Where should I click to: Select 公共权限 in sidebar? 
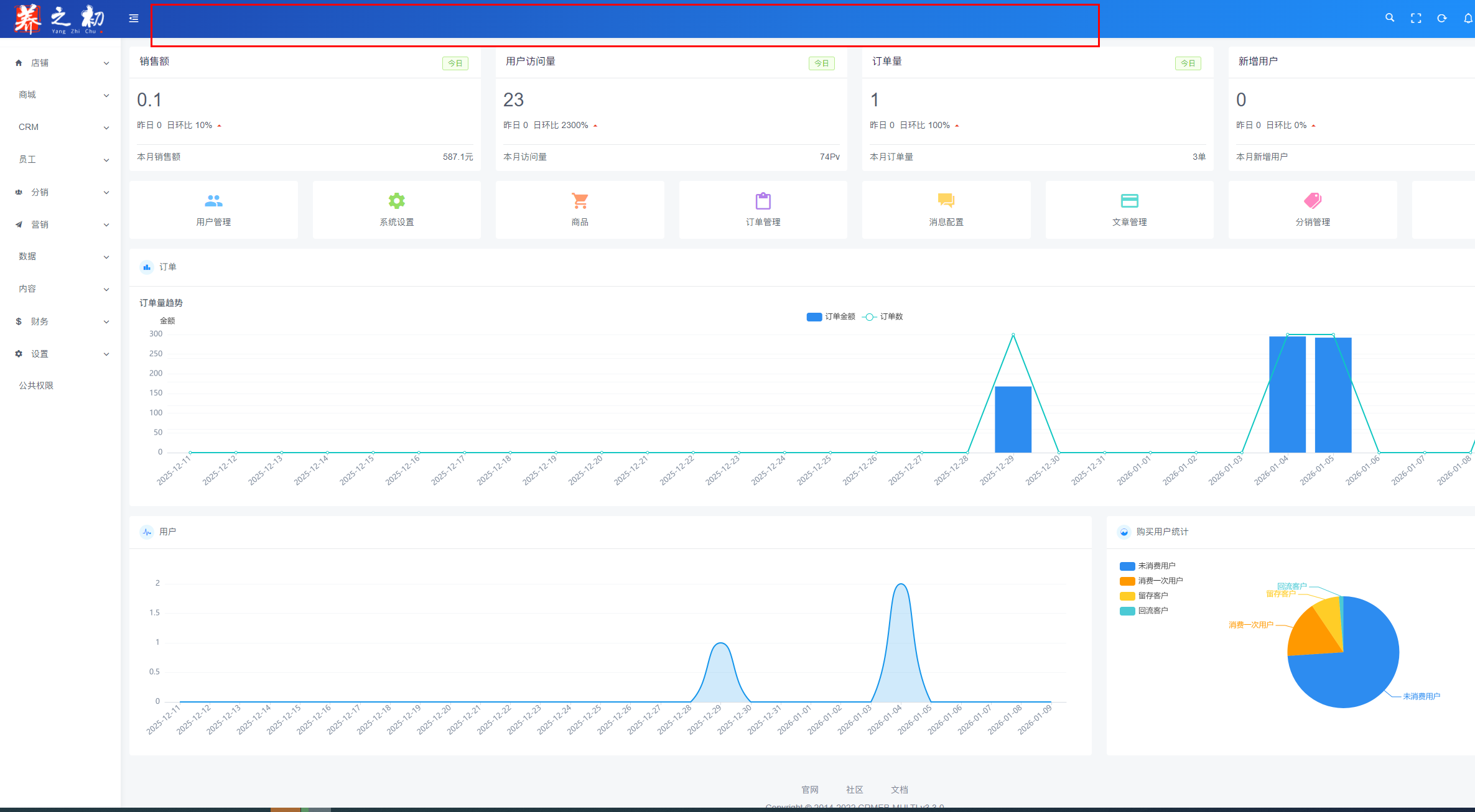[36, 385]
